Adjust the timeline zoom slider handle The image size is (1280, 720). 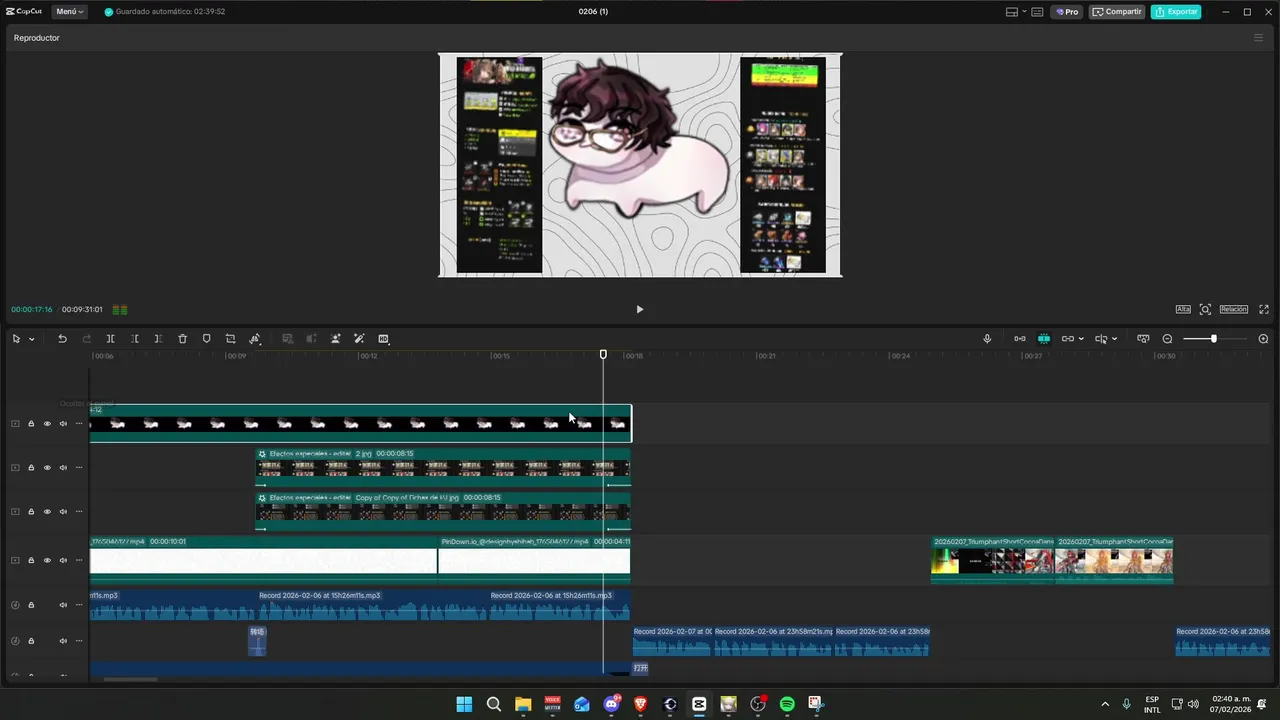[x=1214, y=339]
